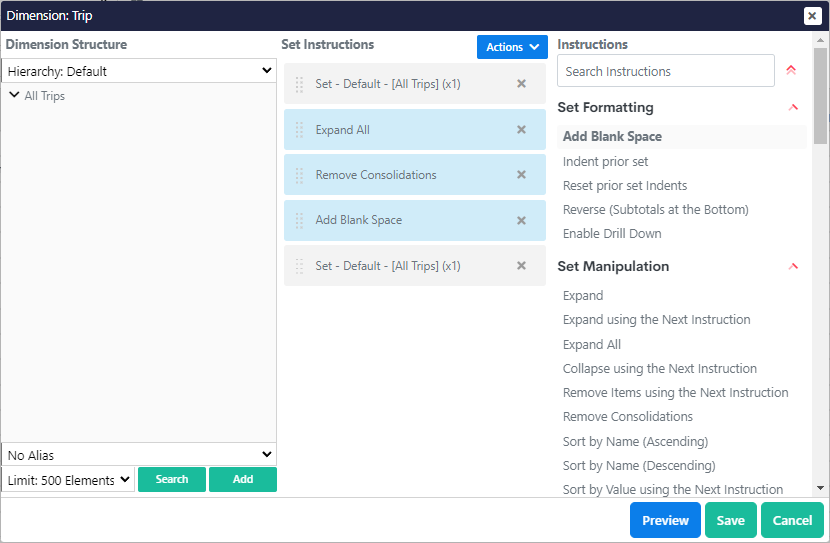Remove the first Set - Default instruction

pos(521,84)
